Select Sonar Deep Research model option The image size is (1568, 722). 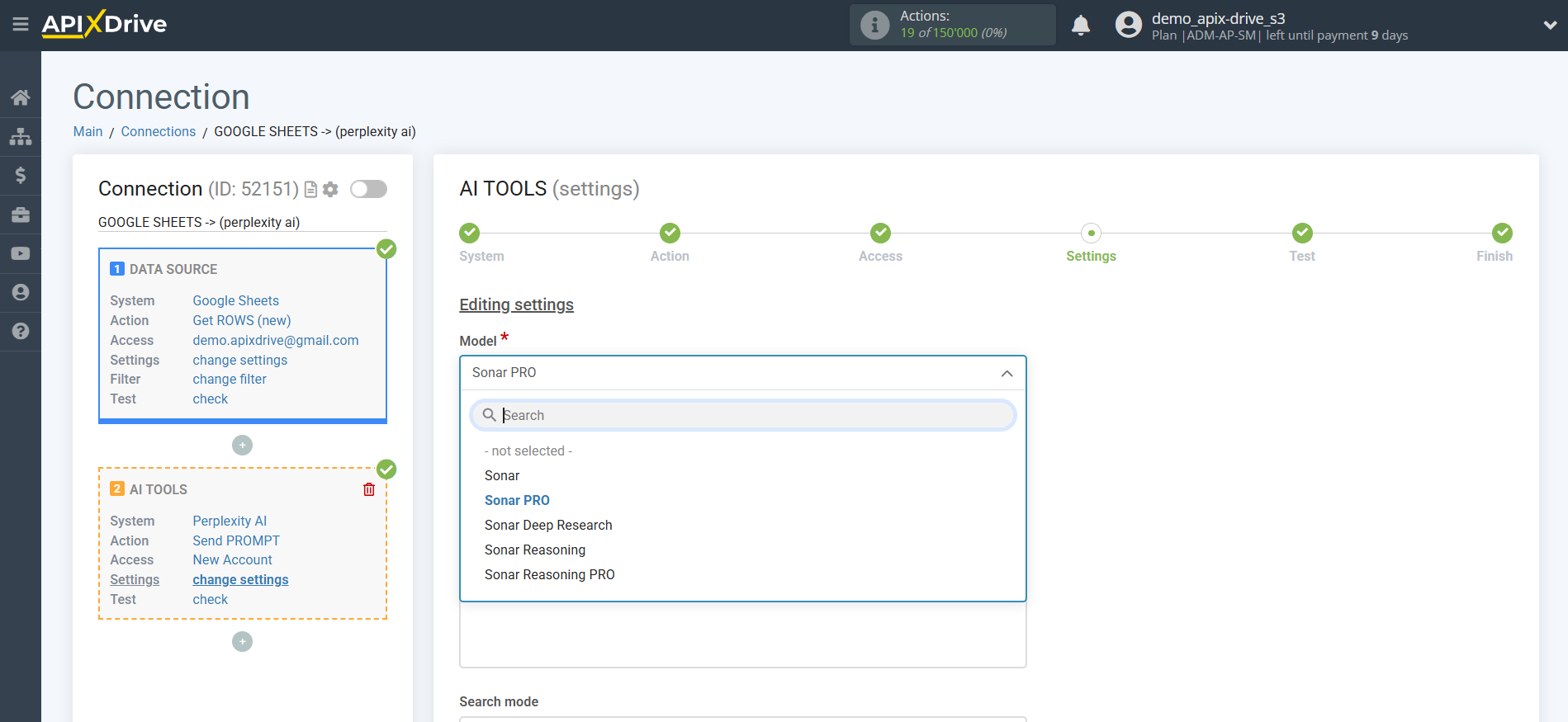point(548,525)
